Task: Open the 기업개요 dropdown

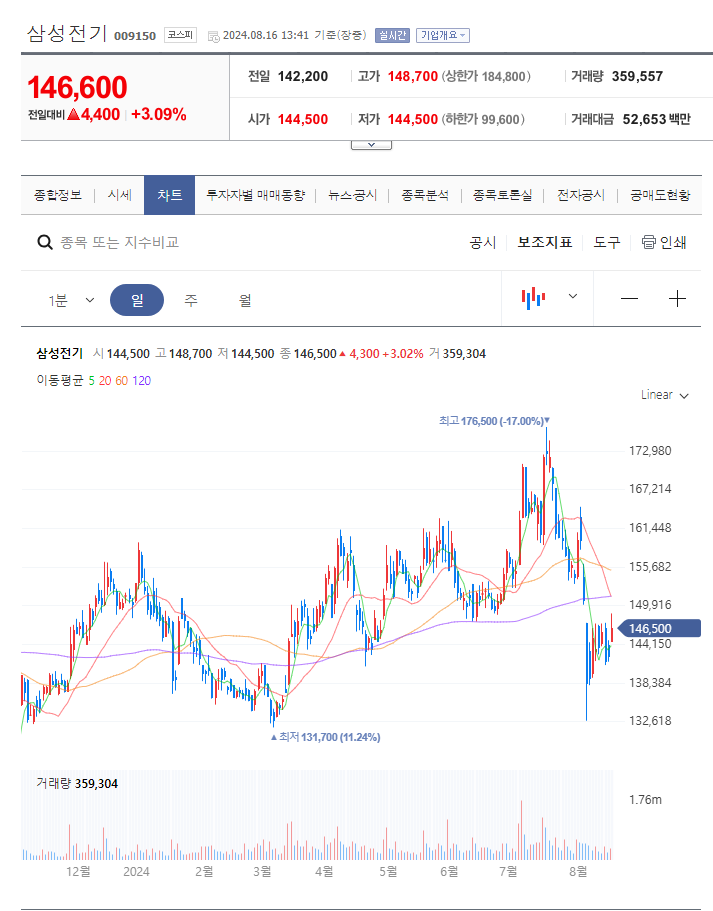Action: point(443,35)
